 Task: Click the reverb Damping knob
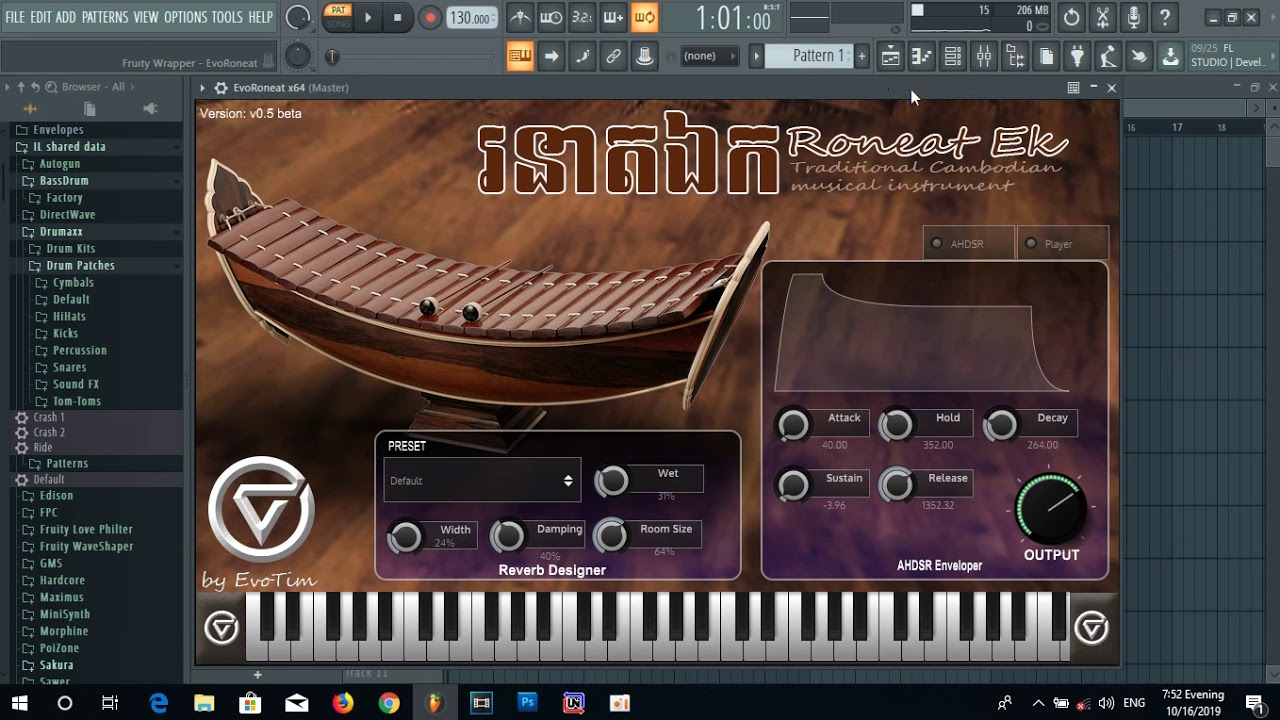click(x=508, y=537)
